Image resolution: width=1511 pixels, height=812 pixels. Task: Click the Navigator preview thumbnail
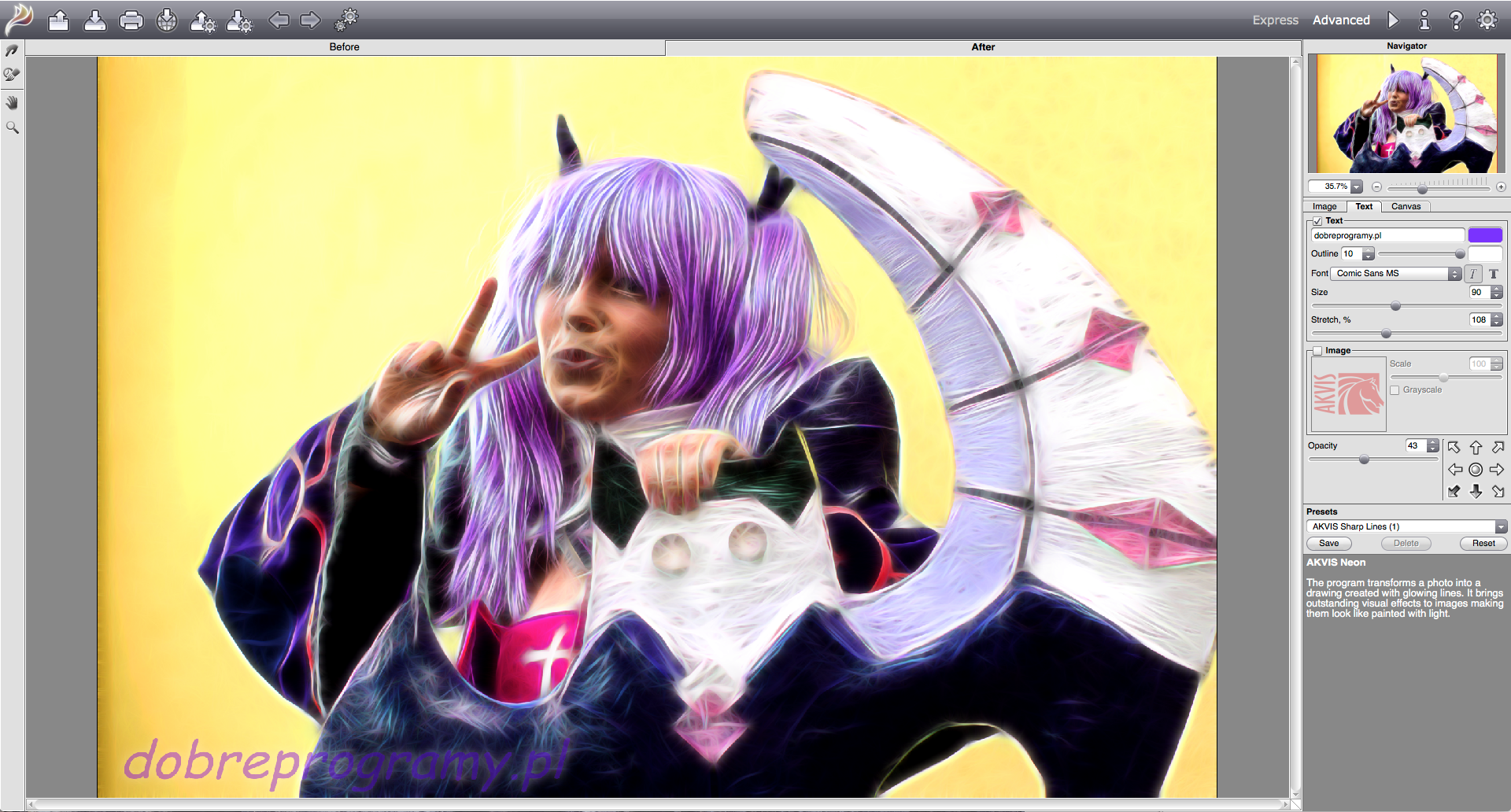coord(1406,113)
